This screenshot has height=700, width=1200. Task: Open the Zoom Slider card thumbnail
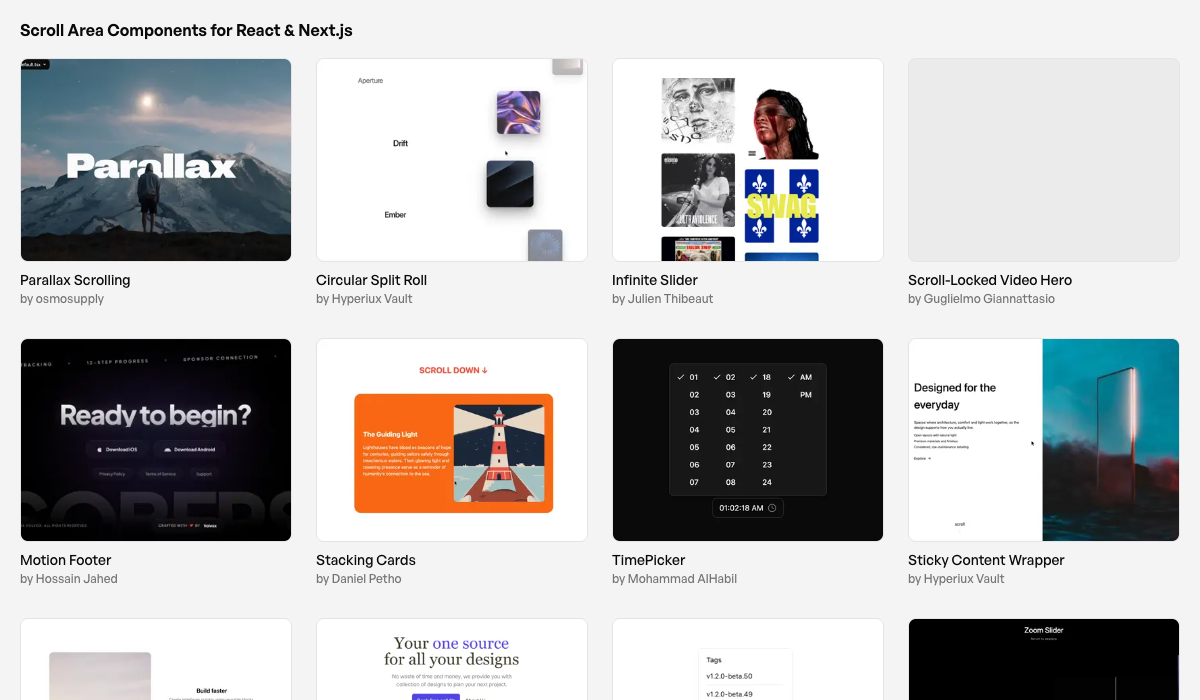click(x=1044, y=659)
